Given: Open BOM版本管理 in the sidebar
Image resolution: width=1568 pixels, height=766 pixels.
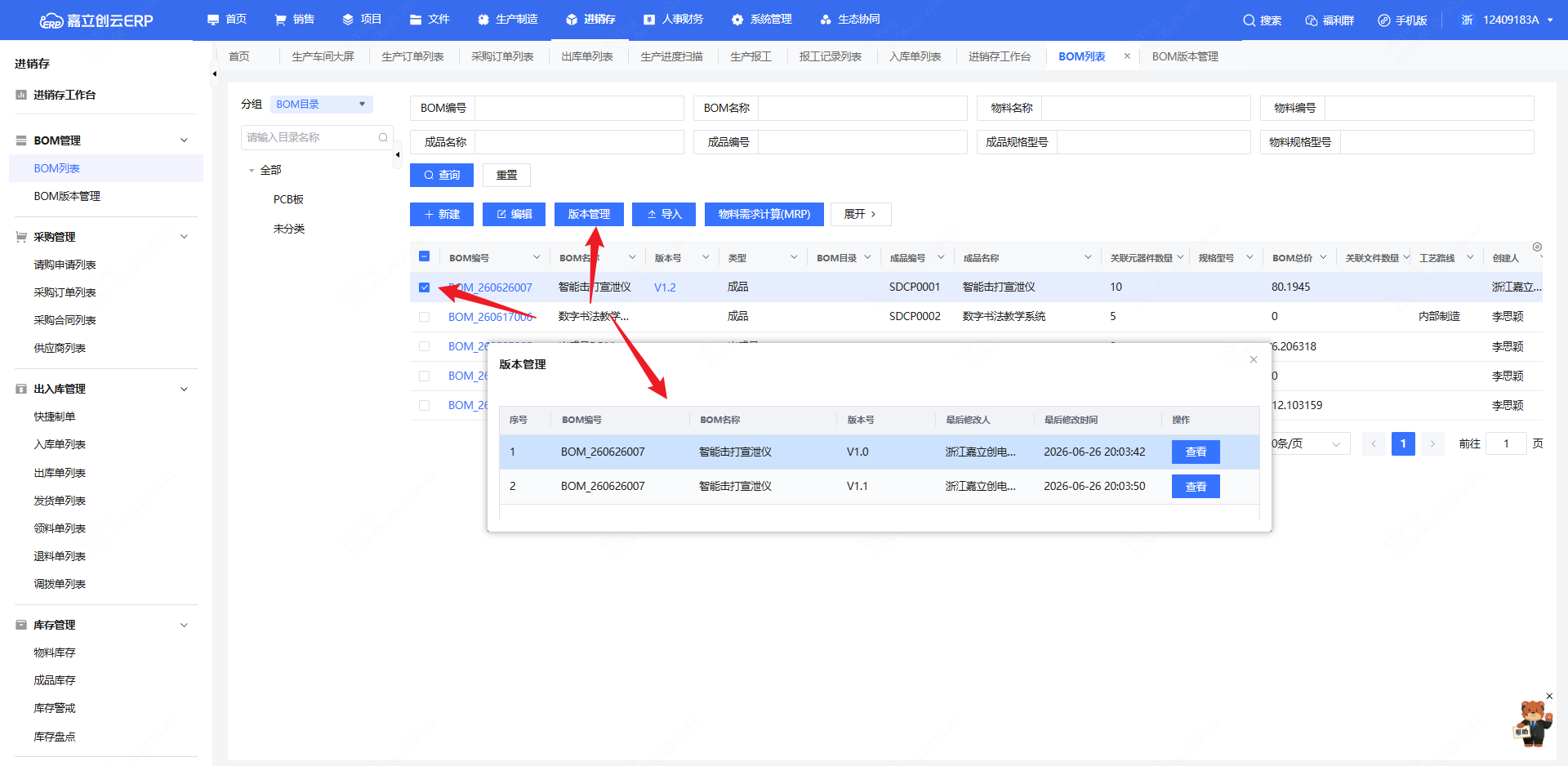Looking at the screenshot, I should (x=67, y=196).
